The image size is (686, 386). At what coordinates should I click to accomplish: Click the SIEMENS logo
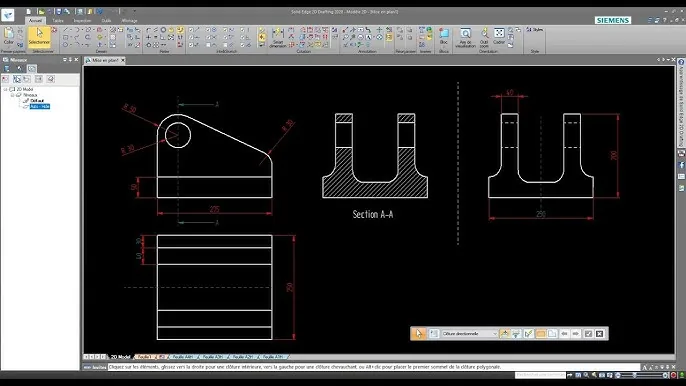click(613, 20)
